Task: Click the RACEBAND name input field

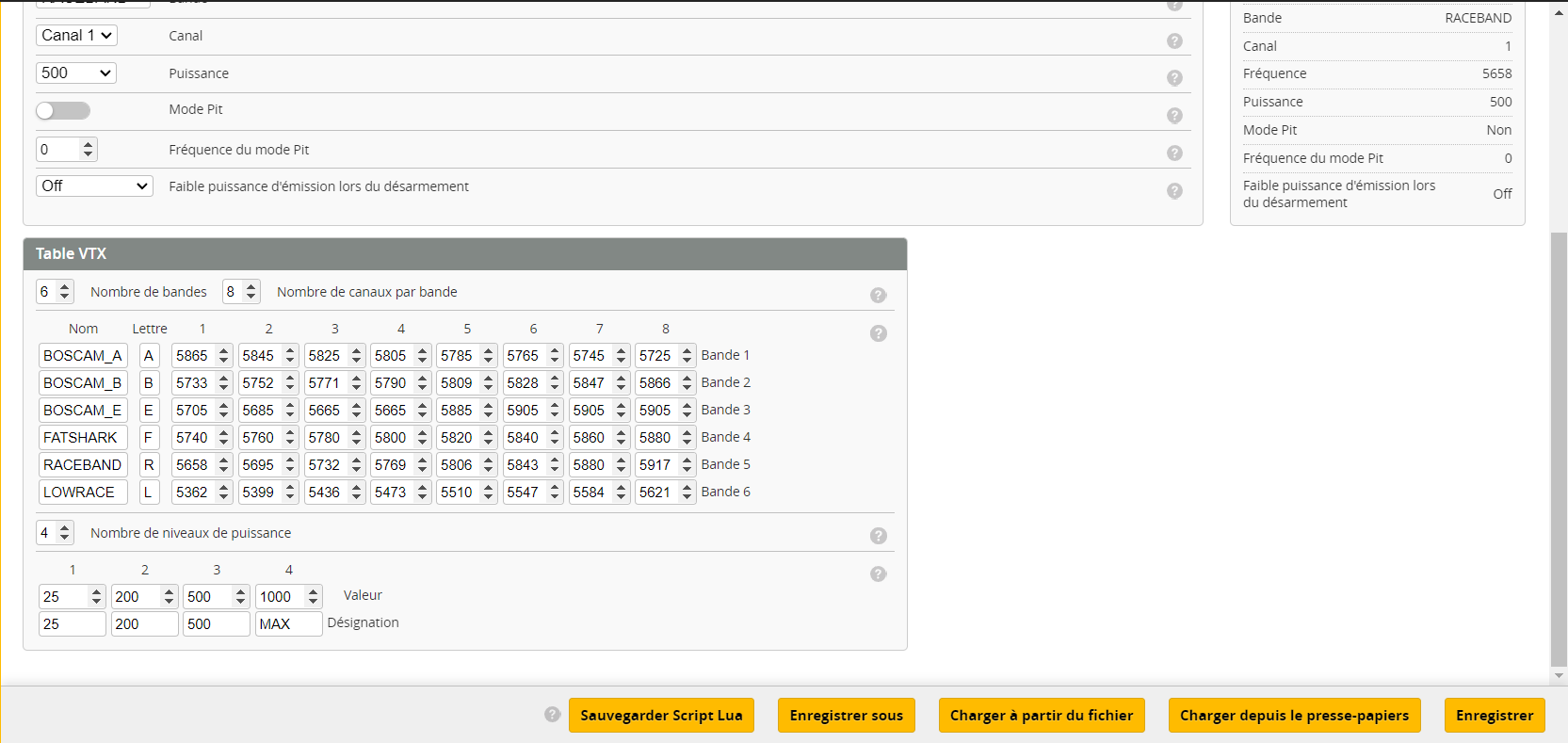Action: [83, 465]
